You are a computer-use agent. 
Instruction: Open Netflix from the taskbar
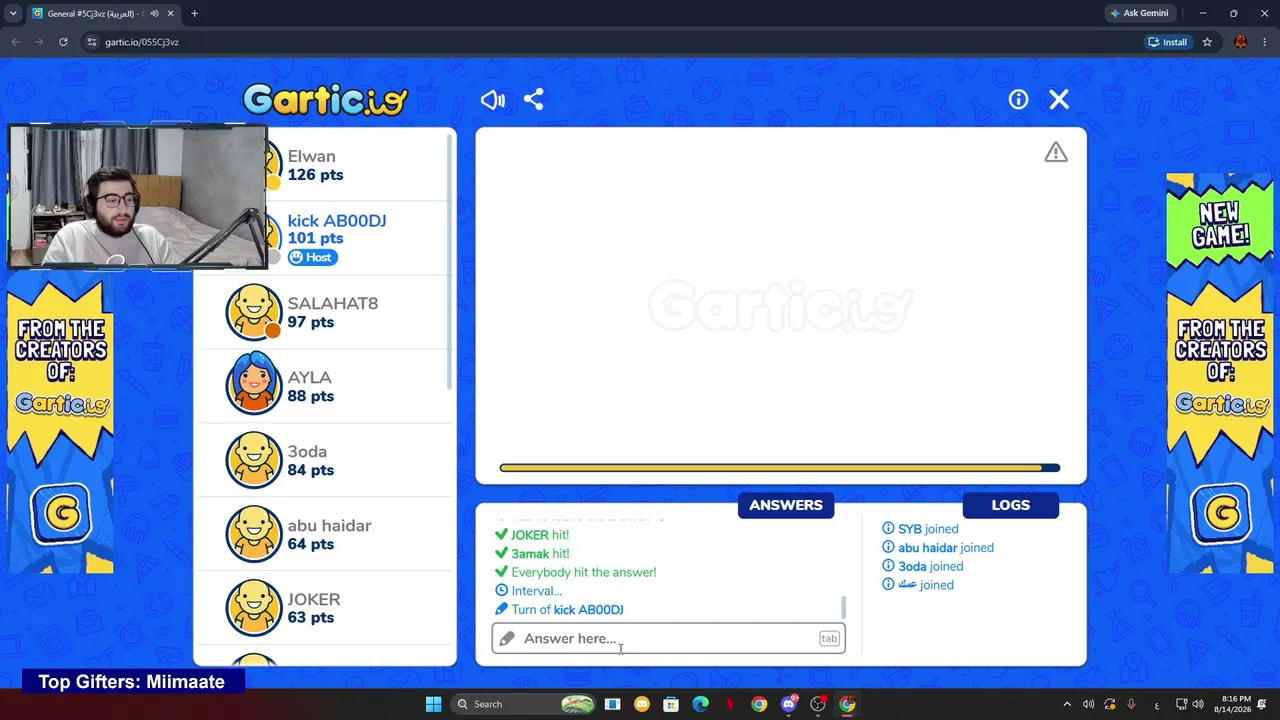pos(729,704)
